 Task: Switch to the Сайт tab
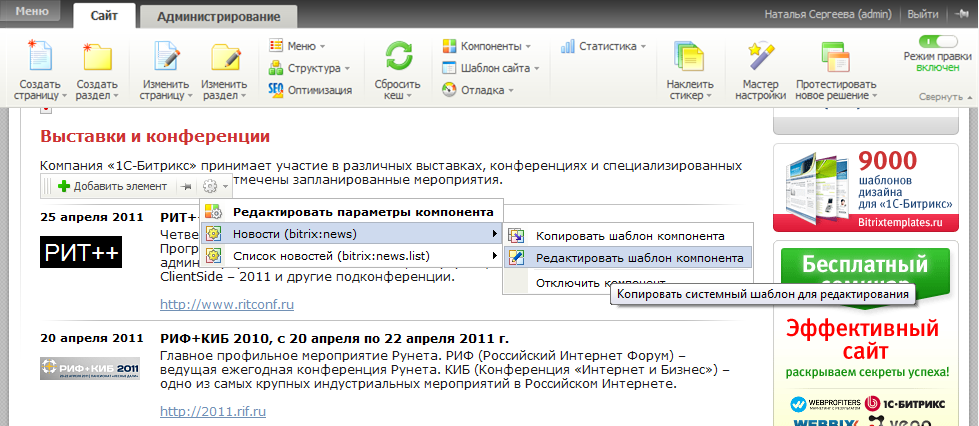(104, 16)
